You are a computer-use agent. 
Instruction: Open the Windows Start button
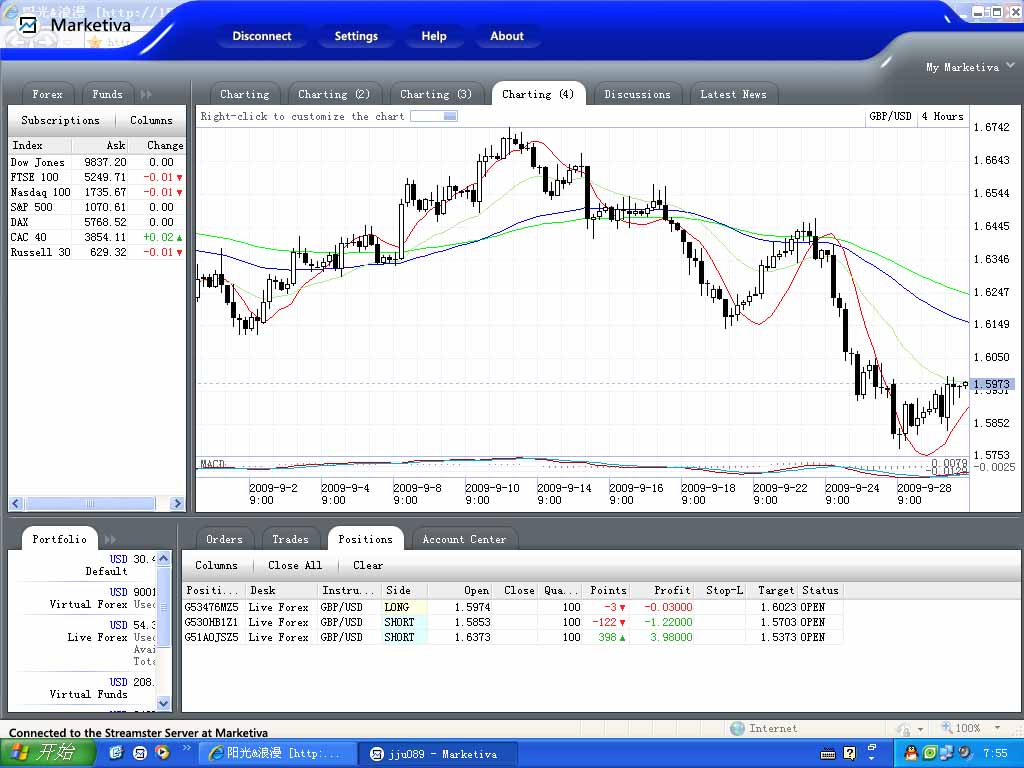[x=47, y=752]
